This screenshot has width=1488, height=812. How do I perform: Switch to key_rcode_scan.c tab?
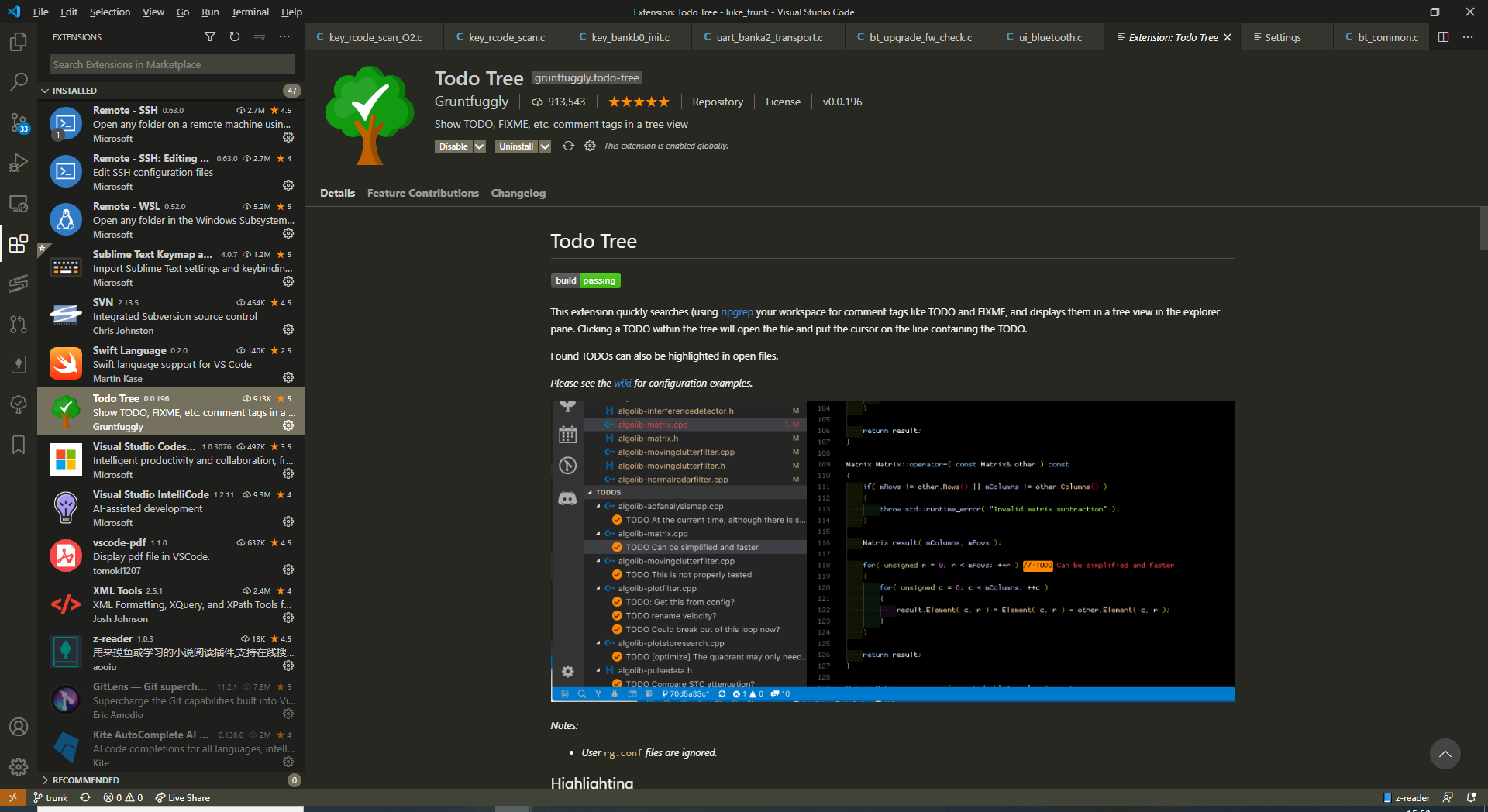pos(506,37)
